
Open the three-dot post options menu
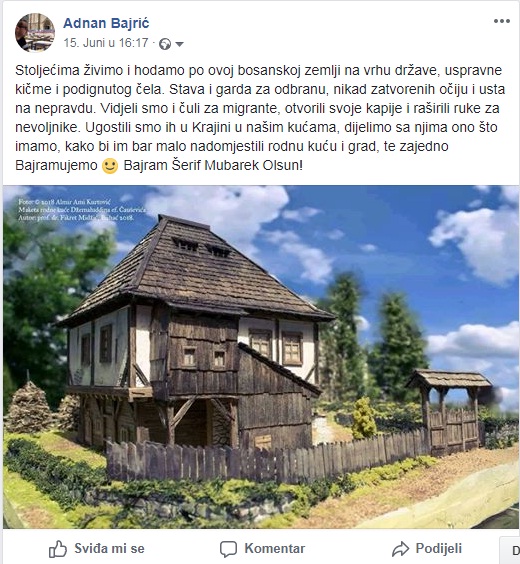pyautogui.click(x=502, y=21)
